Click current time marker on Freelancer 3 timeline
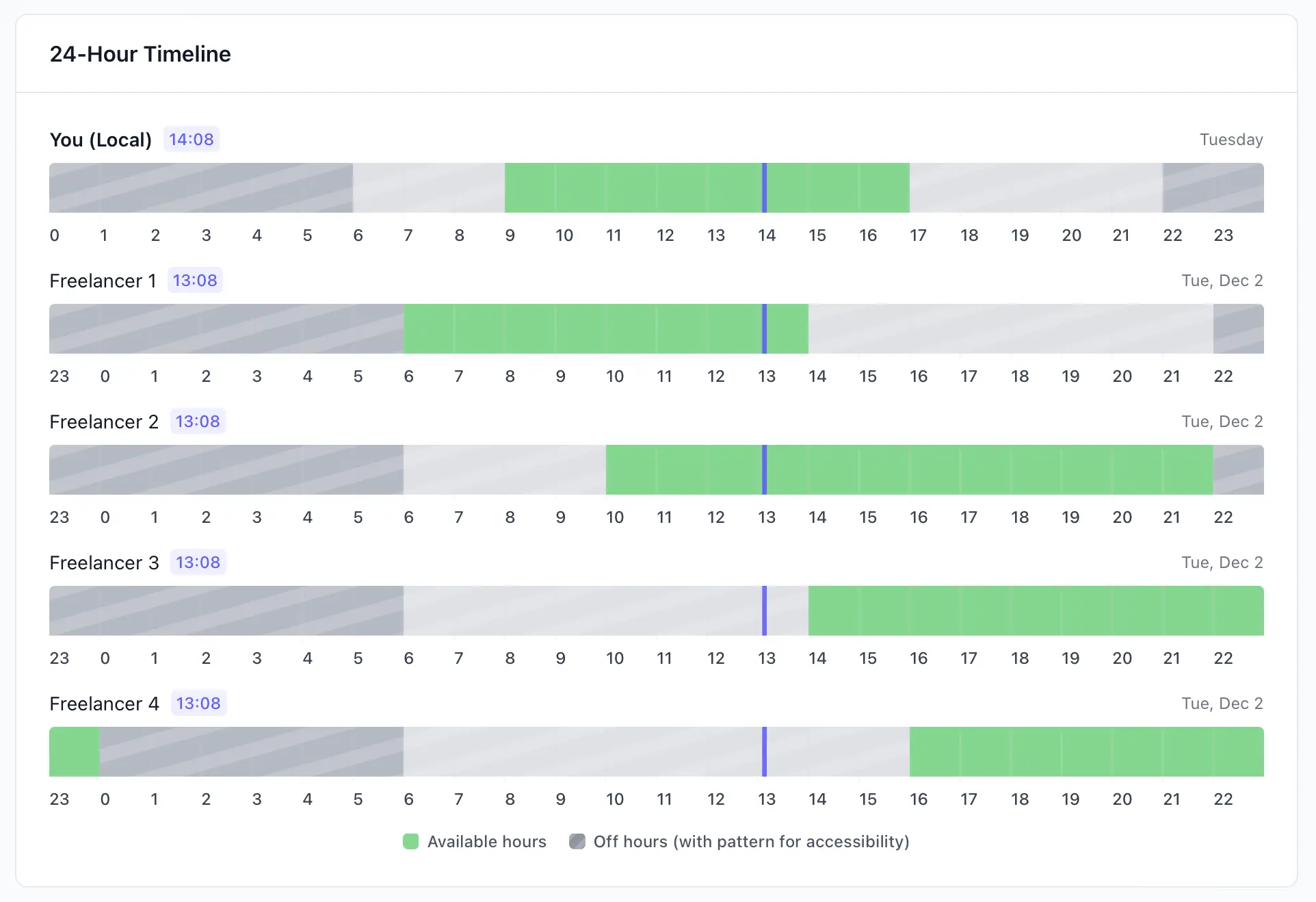This screenshot has height=902, width=1316. click(764, 611)
